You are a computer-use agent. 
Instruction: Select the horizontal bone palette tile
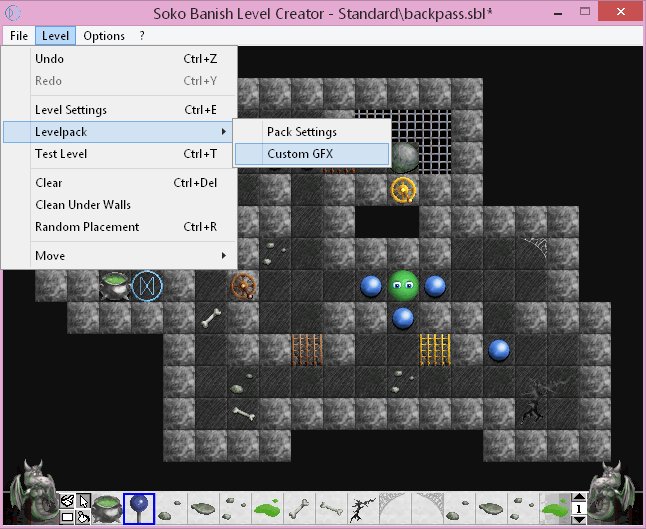[332, 509]
